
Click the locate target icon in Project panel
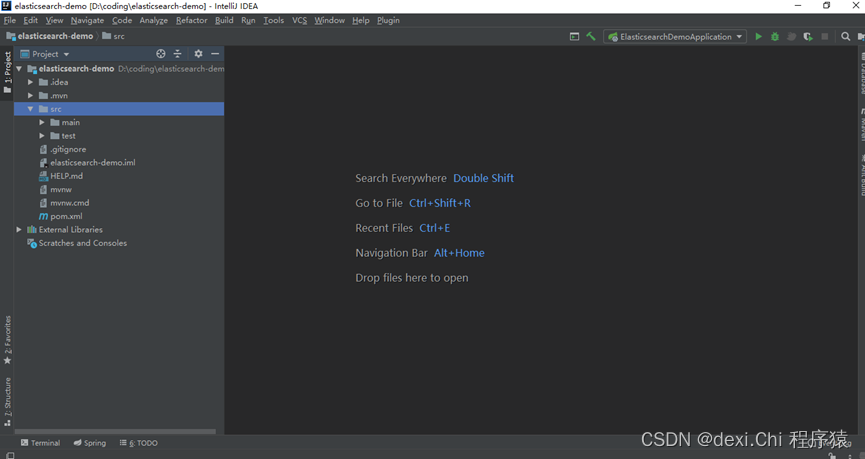coord(161,54)
